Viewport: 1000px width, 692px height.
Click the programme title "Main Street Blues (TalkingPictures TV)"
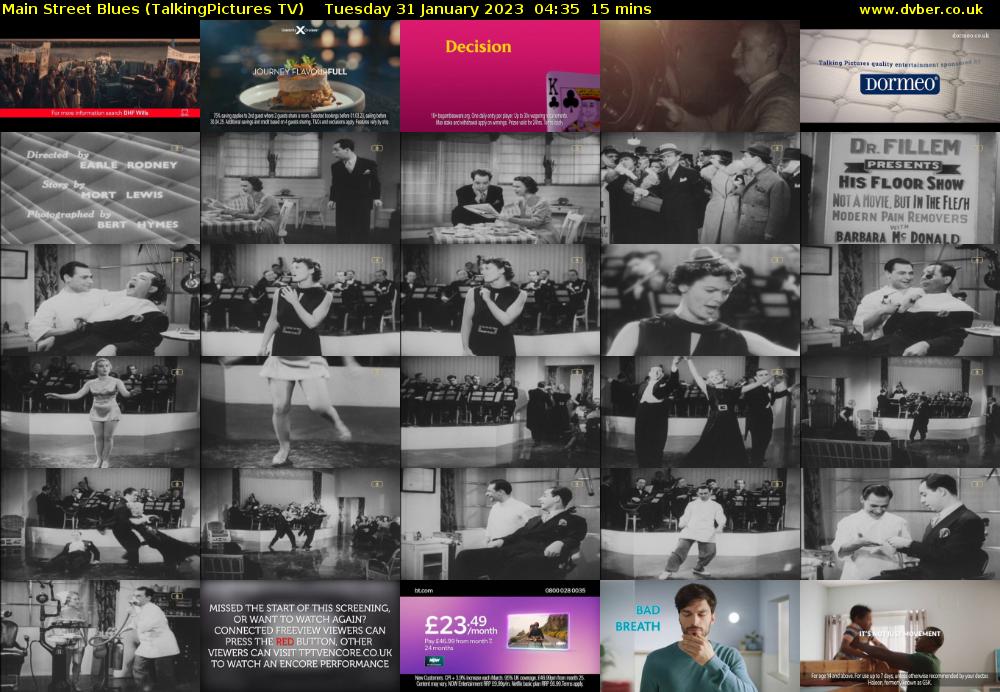pyautogui.click(x=153, y=10)
